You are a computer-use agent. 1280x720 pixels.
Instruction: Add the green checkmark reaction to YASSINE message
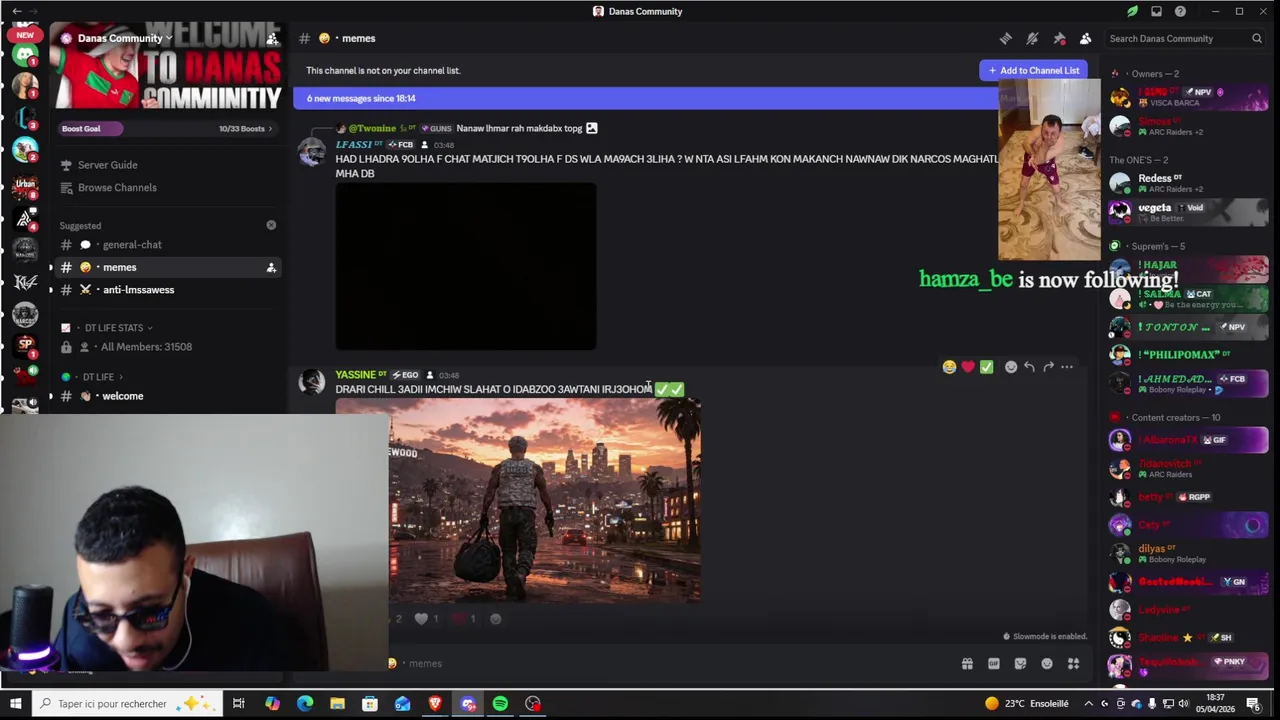pos(987,367)
